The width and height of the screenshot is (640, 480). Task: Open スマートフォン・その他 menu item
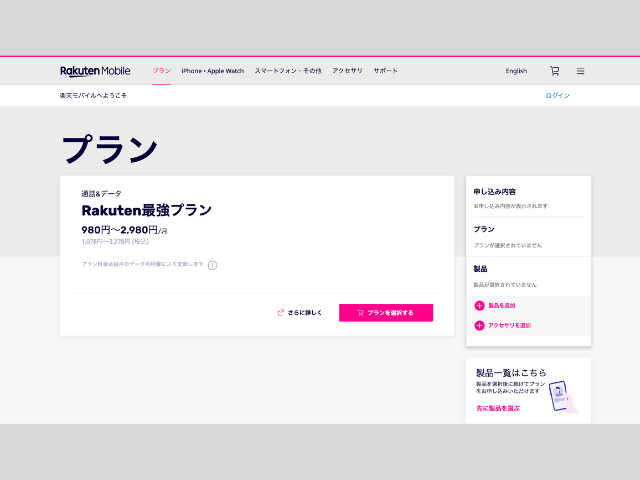288,71
